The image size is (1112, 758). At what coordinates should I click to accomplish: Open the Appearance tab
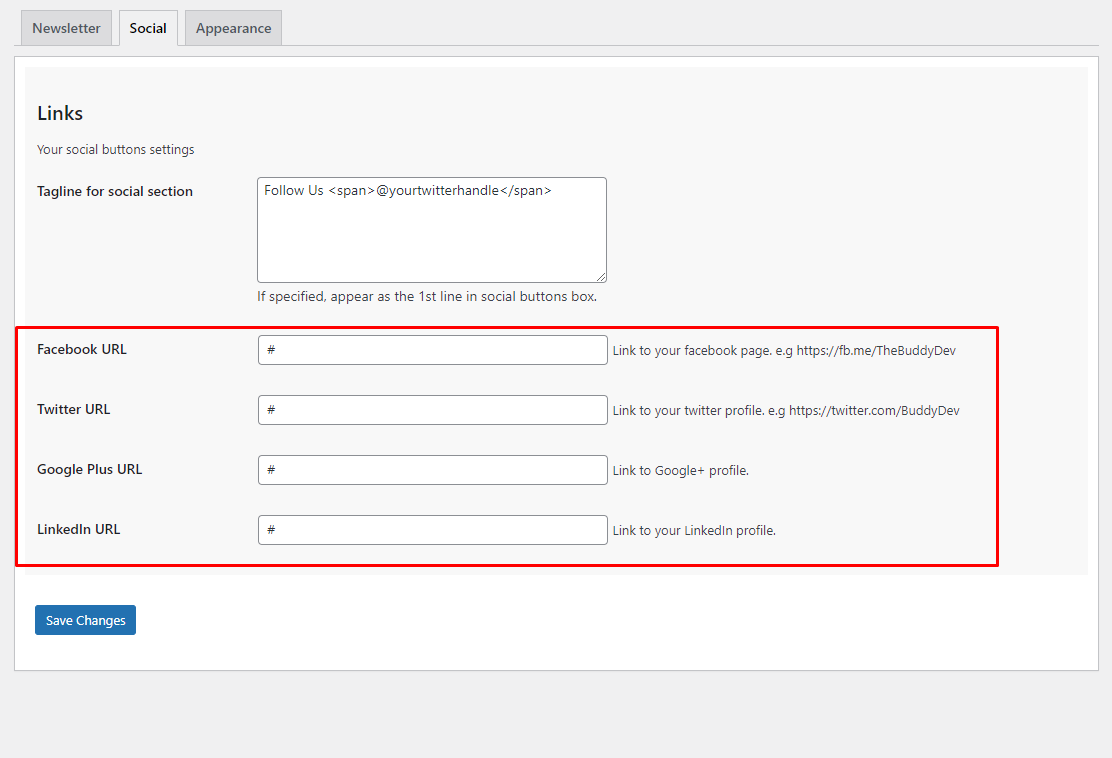pyautogui.click(x=233, y=28)
